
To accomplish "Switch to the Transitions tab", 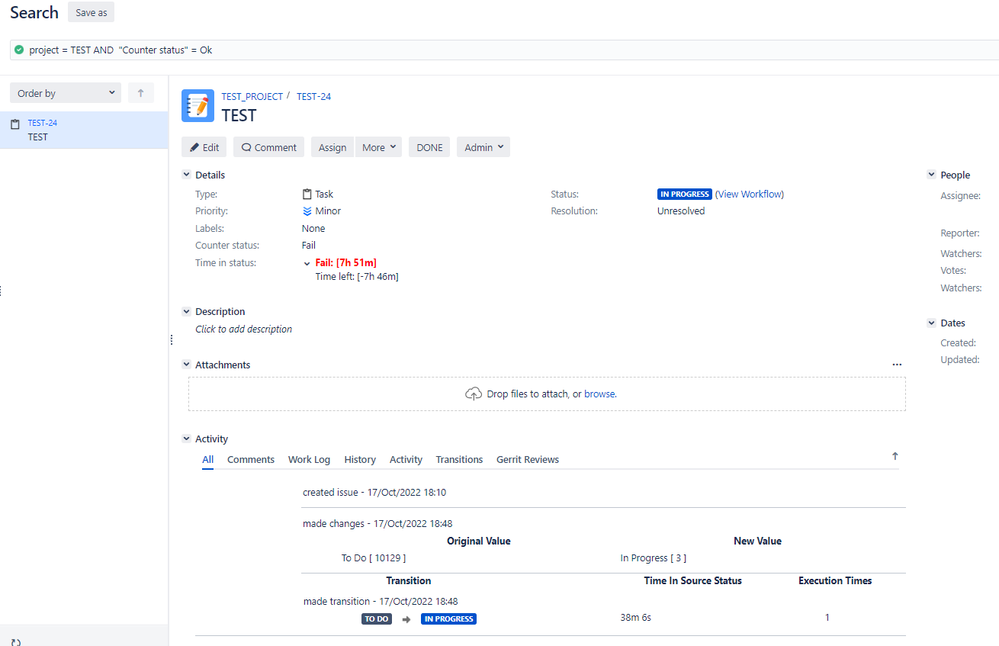I will click(x=459, y=459).
